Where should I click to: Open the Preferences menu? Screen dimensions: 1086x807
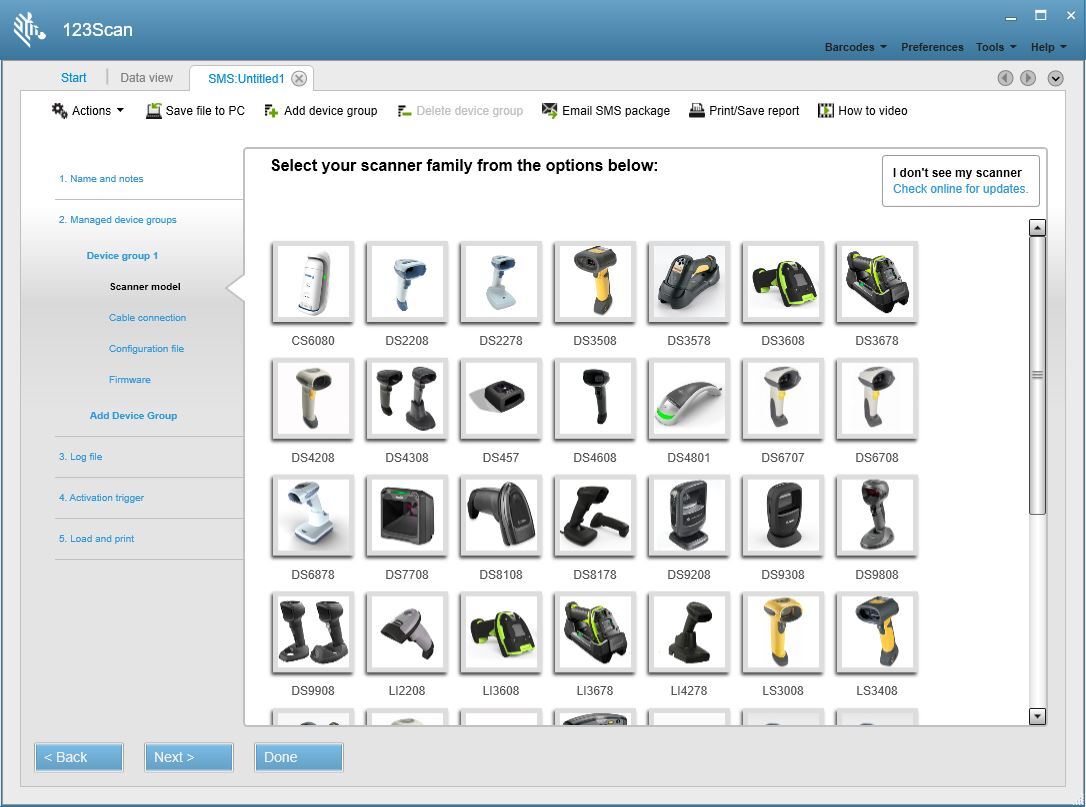pyautogui.click(x=931, y=47)
